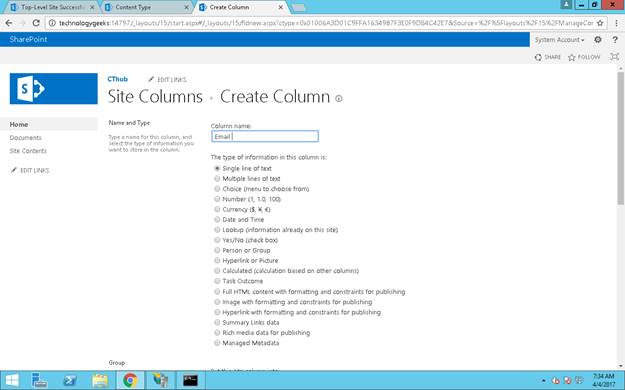Click Chrome user profile icon

click(566, 4)
